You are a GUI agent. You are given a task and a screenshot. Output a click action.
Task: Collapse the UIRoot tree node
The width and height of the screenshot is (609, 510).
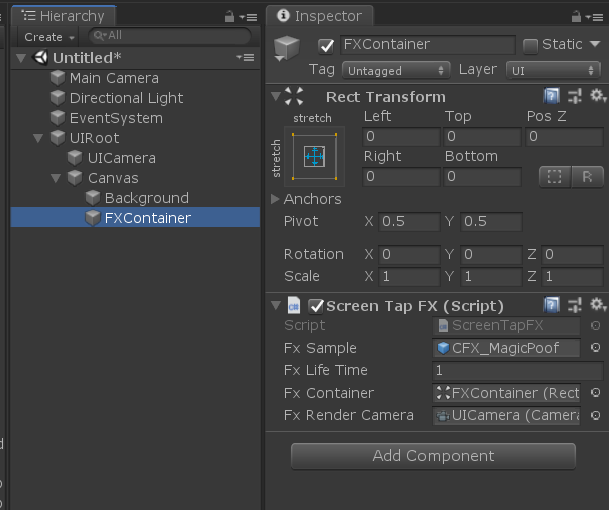click(x=39, y=138)
